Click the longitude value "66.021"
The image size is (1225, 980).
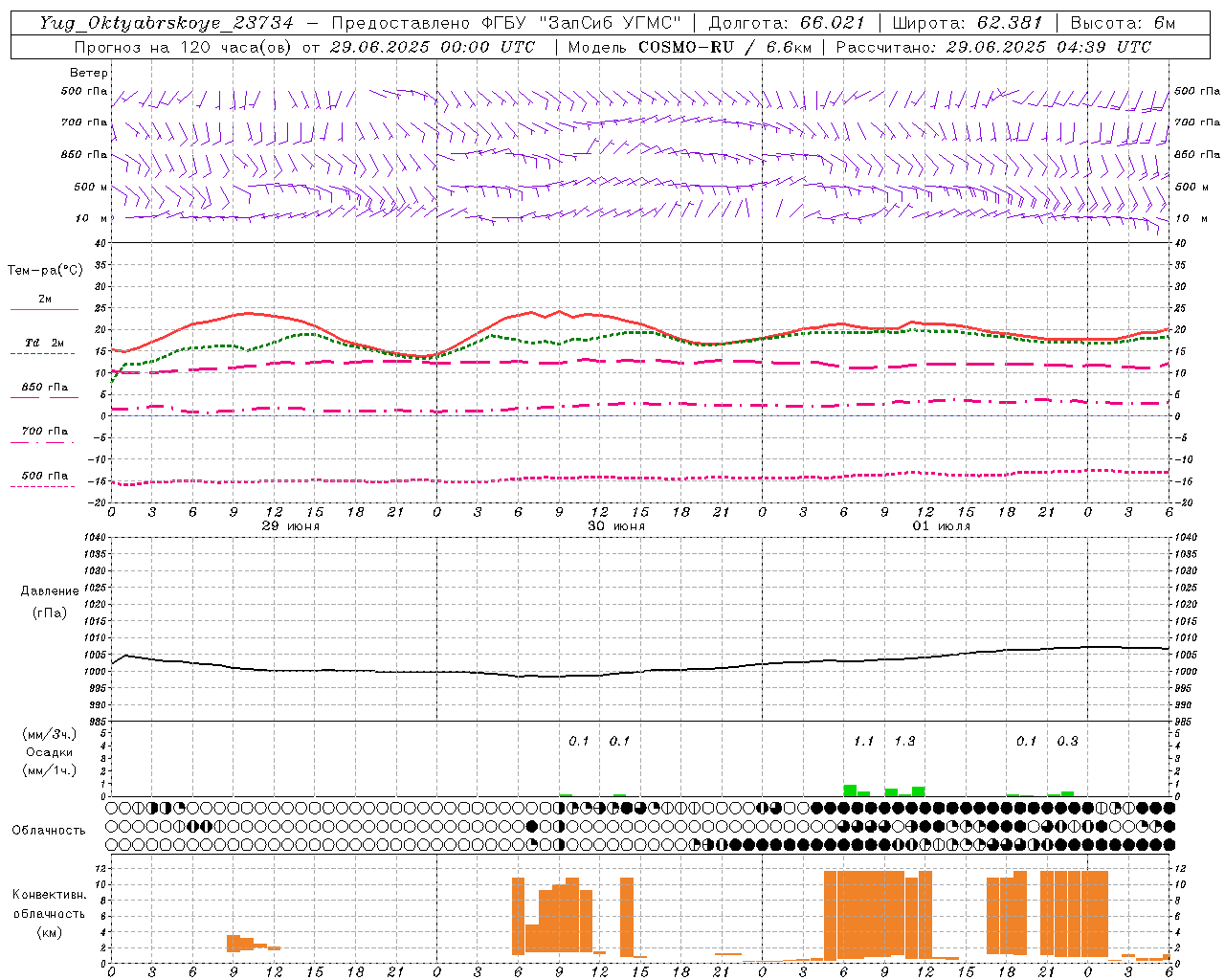(x=833, y=23)
